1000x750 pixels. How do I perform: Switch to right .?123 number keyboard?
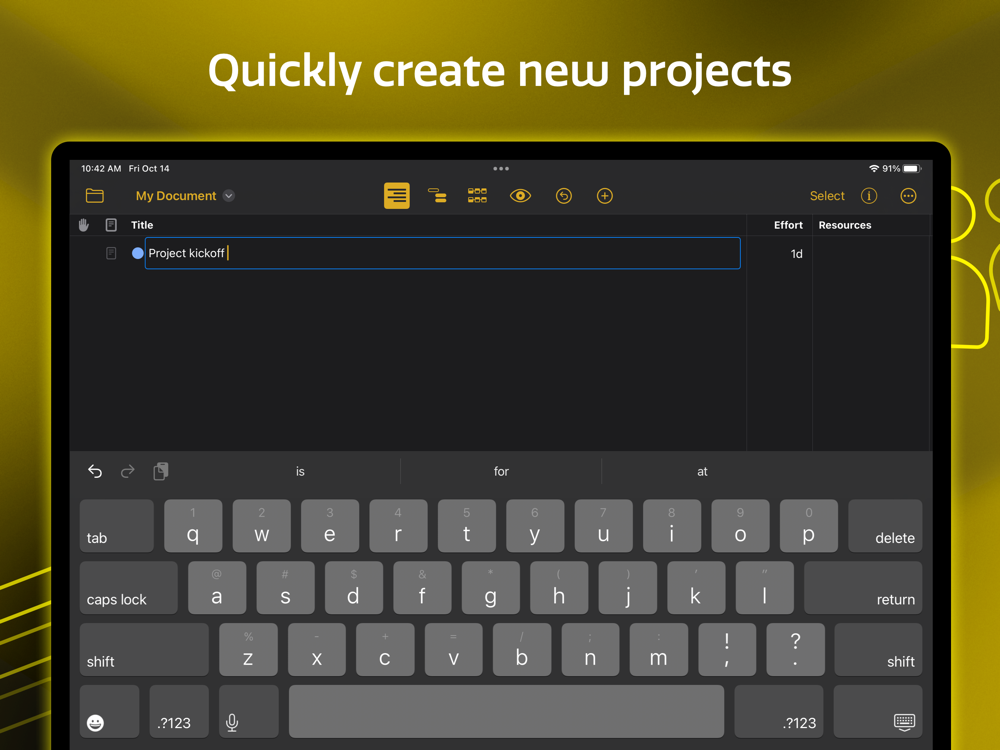(x=779, y=711)
